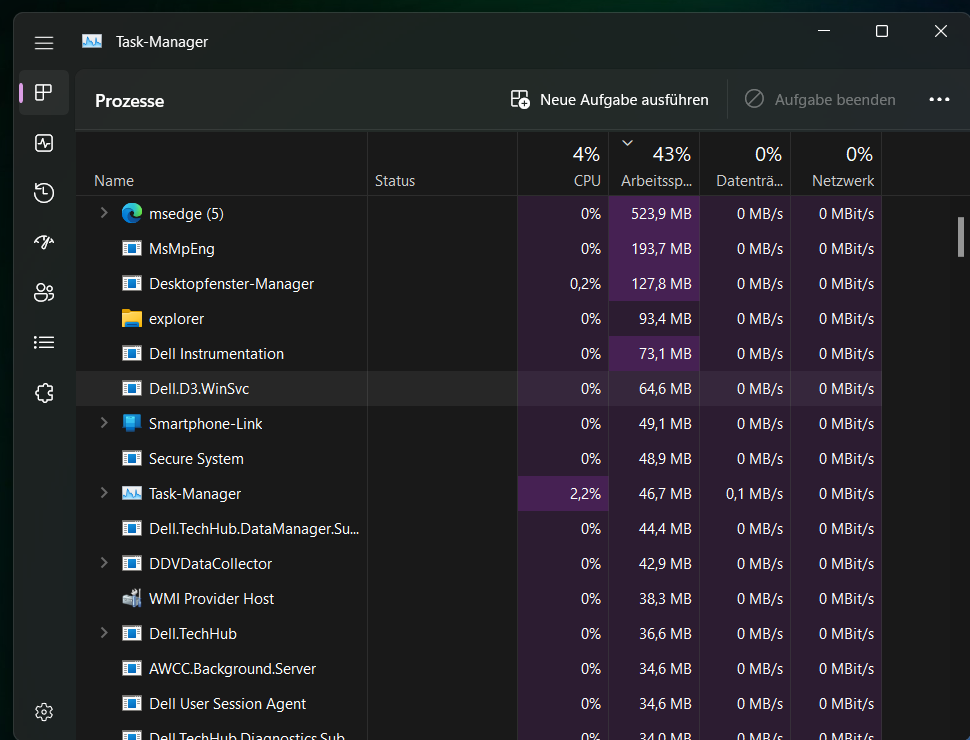Viewport: 970px width, 740px height.
Task: Open the Details list sidebar icon
Action: (44, 342)
